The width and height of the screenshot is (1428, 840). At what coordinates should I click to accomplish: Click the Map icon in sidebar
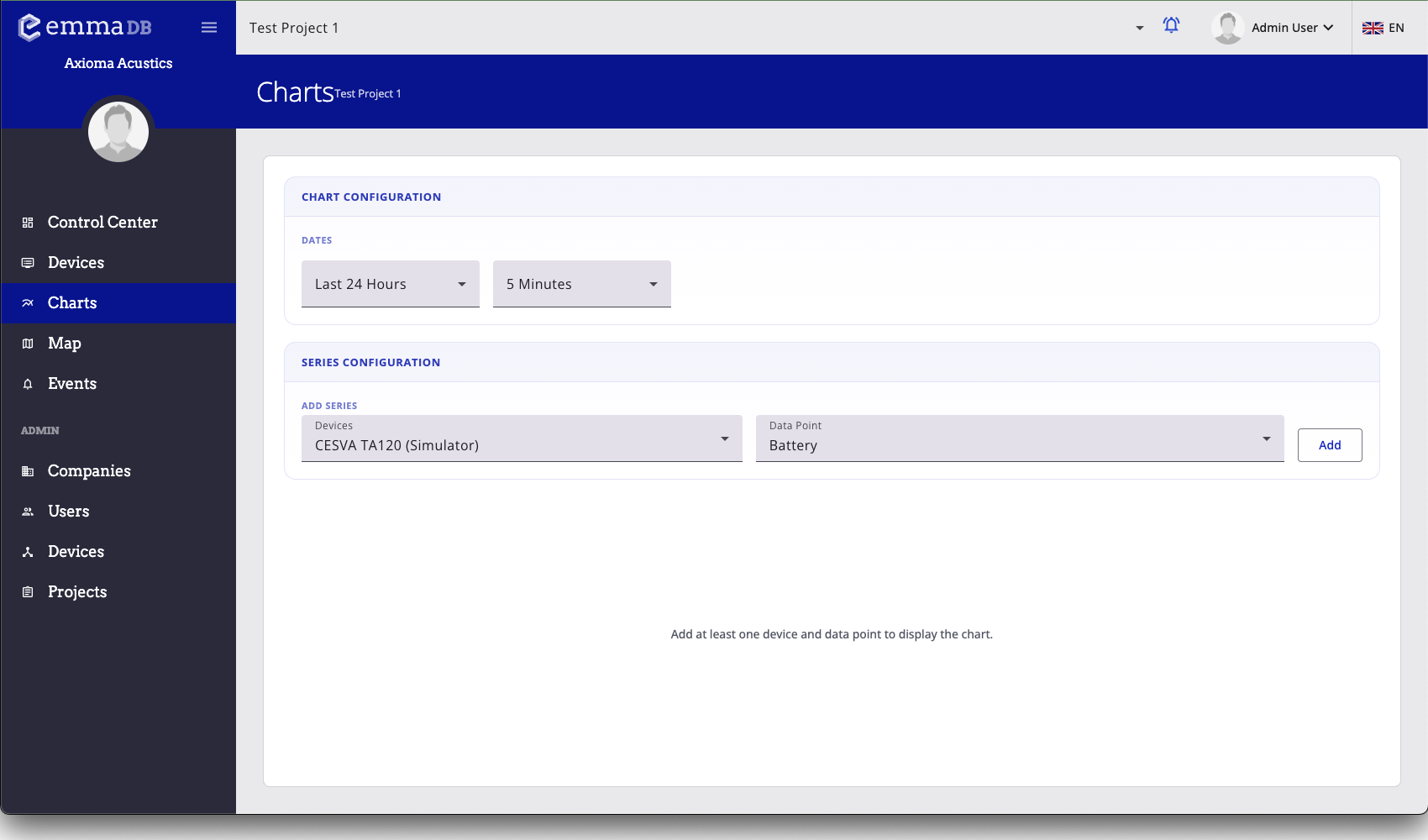[28, 344]
